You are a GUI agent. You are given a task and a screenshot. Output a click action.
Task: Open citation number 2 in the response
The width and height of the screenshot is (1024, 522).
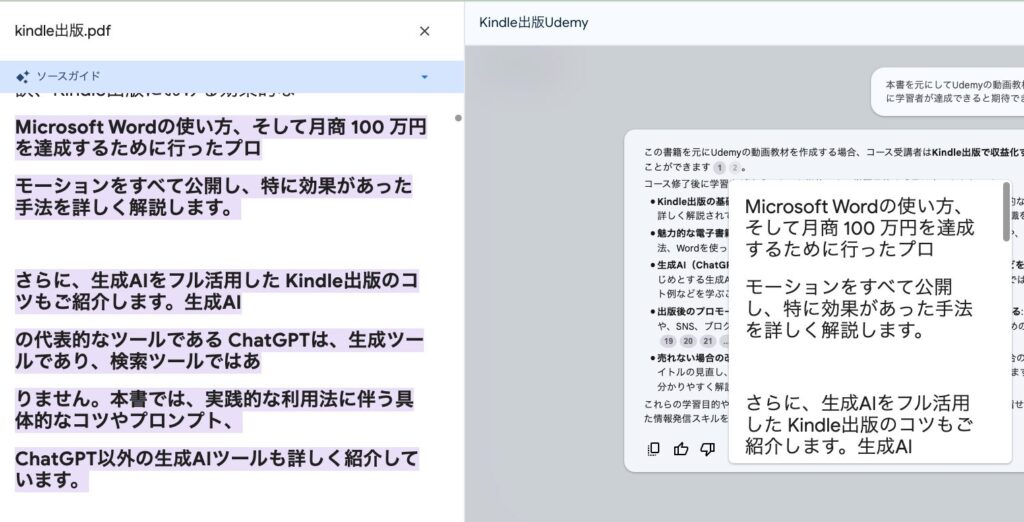coord(734,168)
